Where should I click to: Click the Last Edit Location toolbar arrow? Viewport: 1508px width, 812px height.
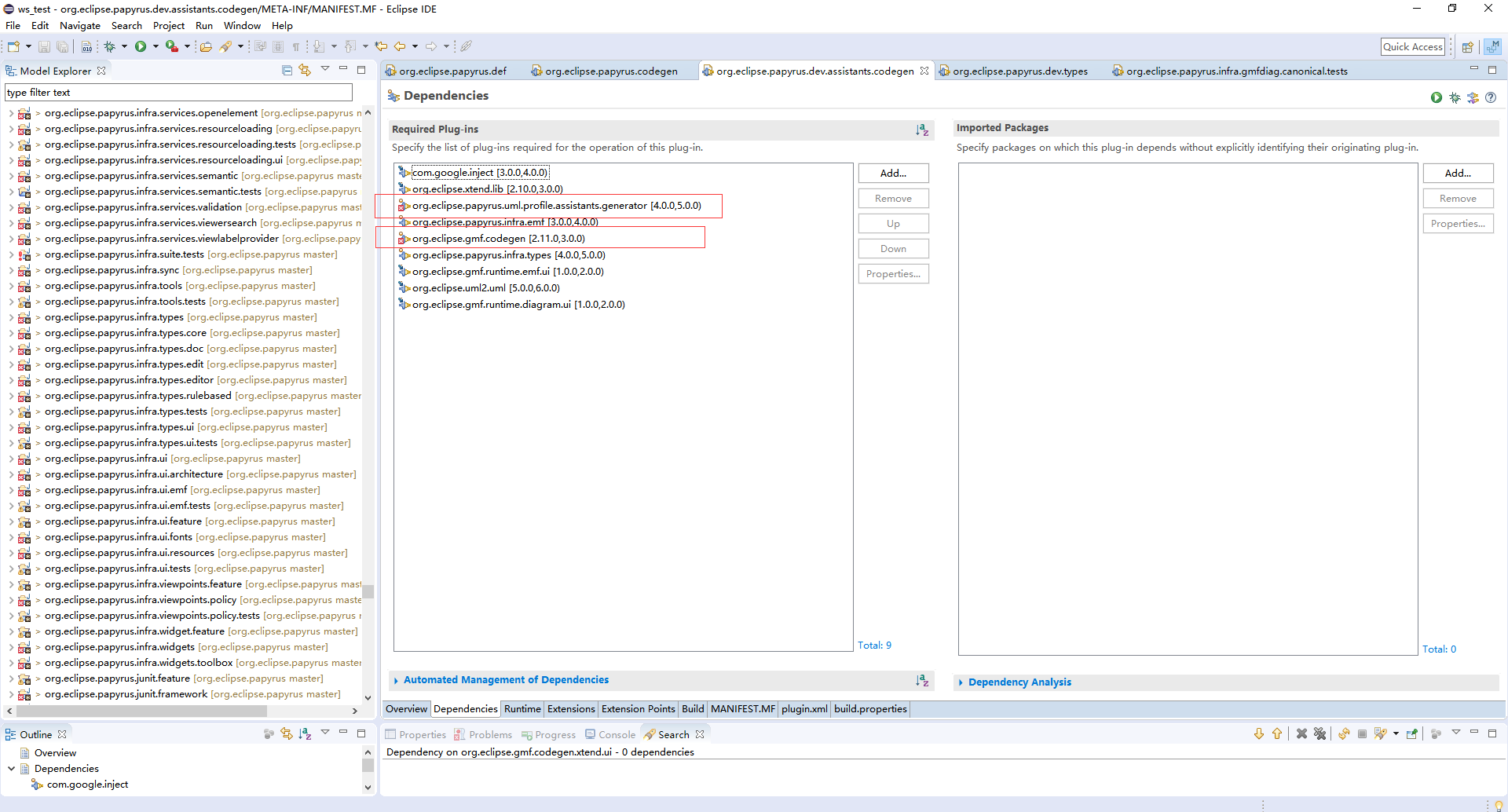point(382,46)
